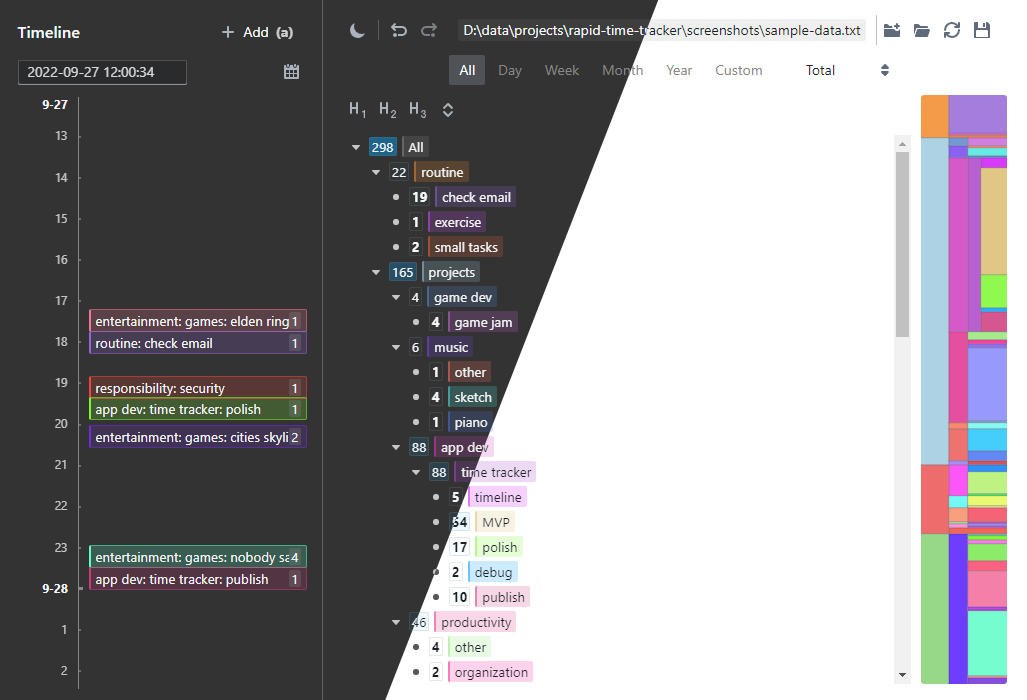Collapse the routine category
The height and width of the screenshot is (700, 1027).
click(x=376, y=172)
